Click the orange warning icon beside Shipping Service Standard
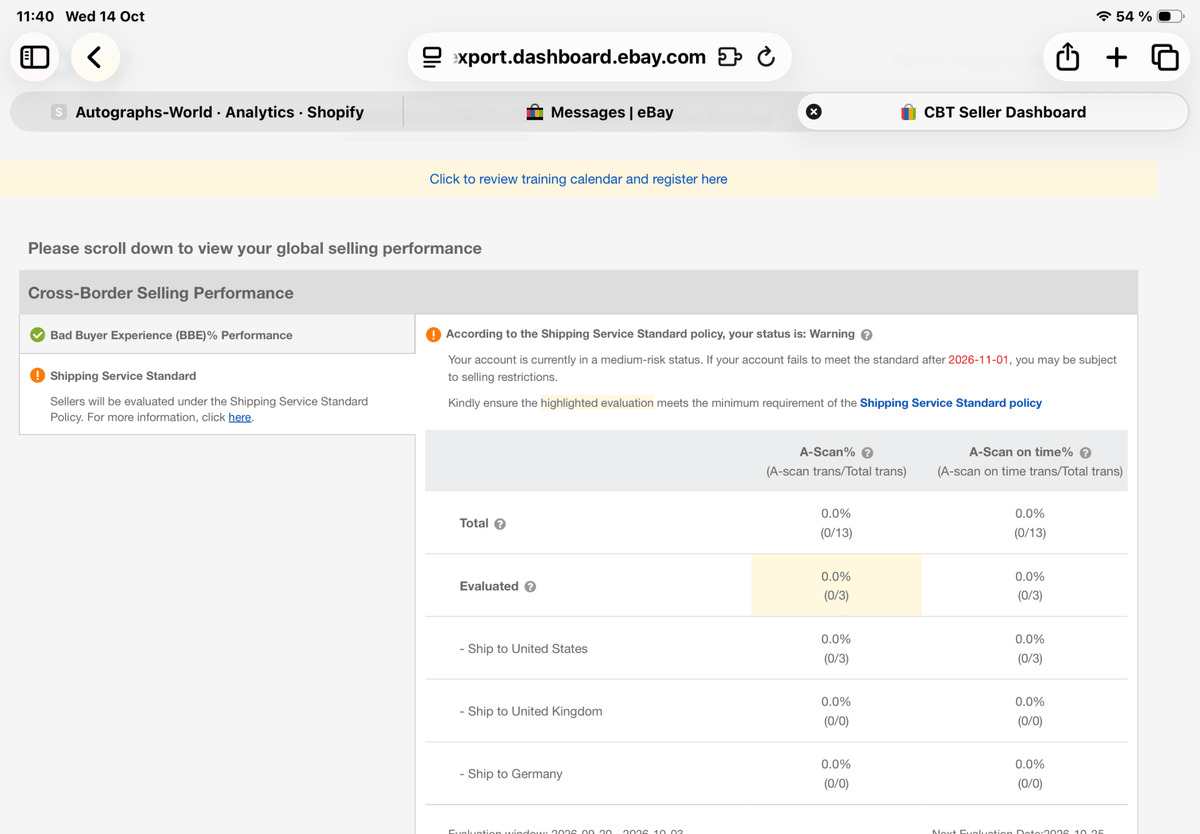The height and width of the screenshot is (834, 1200). [37, 376]
